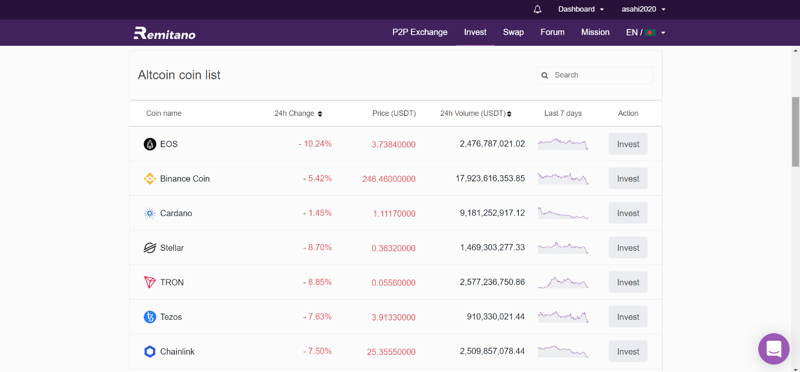Screen dimensions: 800x372
Task: Click the Chainlink coin logo
Action: click(149, 352)
